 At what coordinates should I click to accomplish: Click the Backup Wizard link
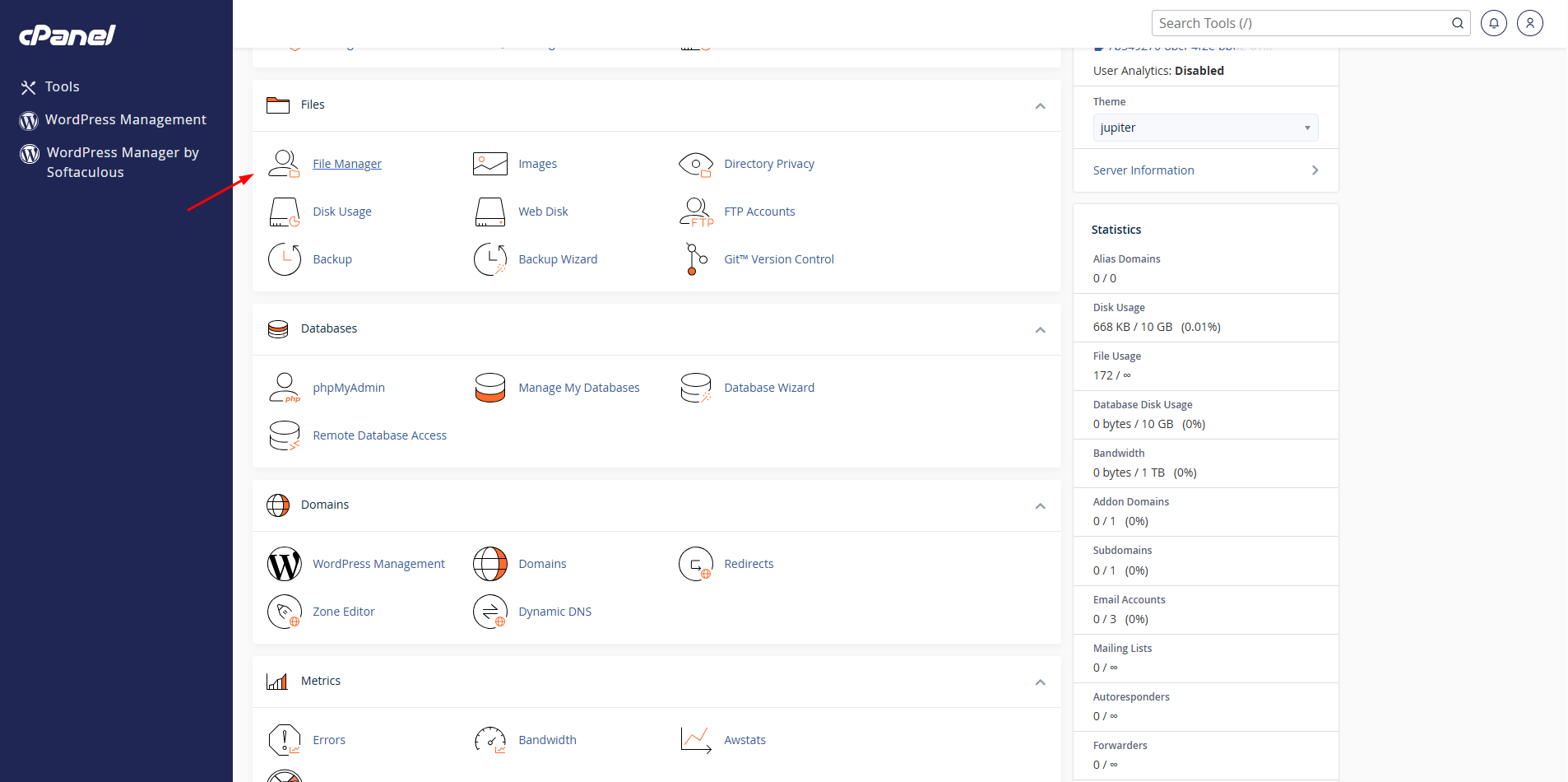pyautogui.click(x=558, y=259)
